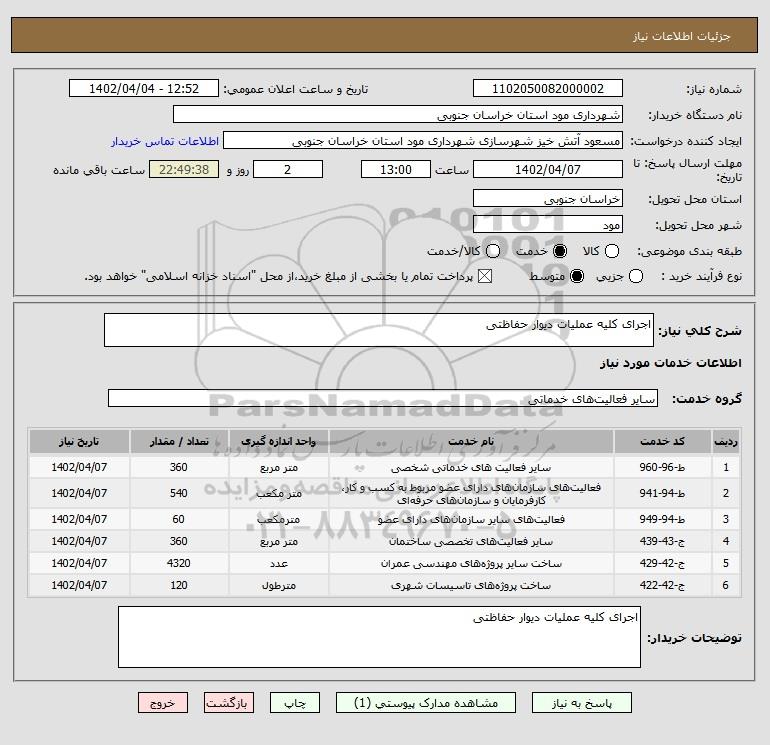Screen dimensions: 770x745
Task: Choose the متوسط purchase process option
Action: point(577,276)
